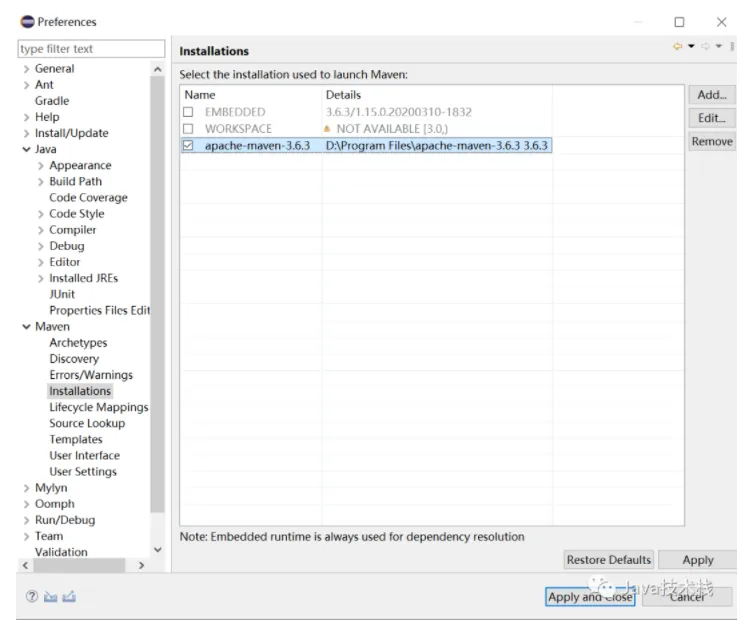The height and width of the screenshot is (623, 740).
Task: Expand the Code Style node
Action: [41, 214]
